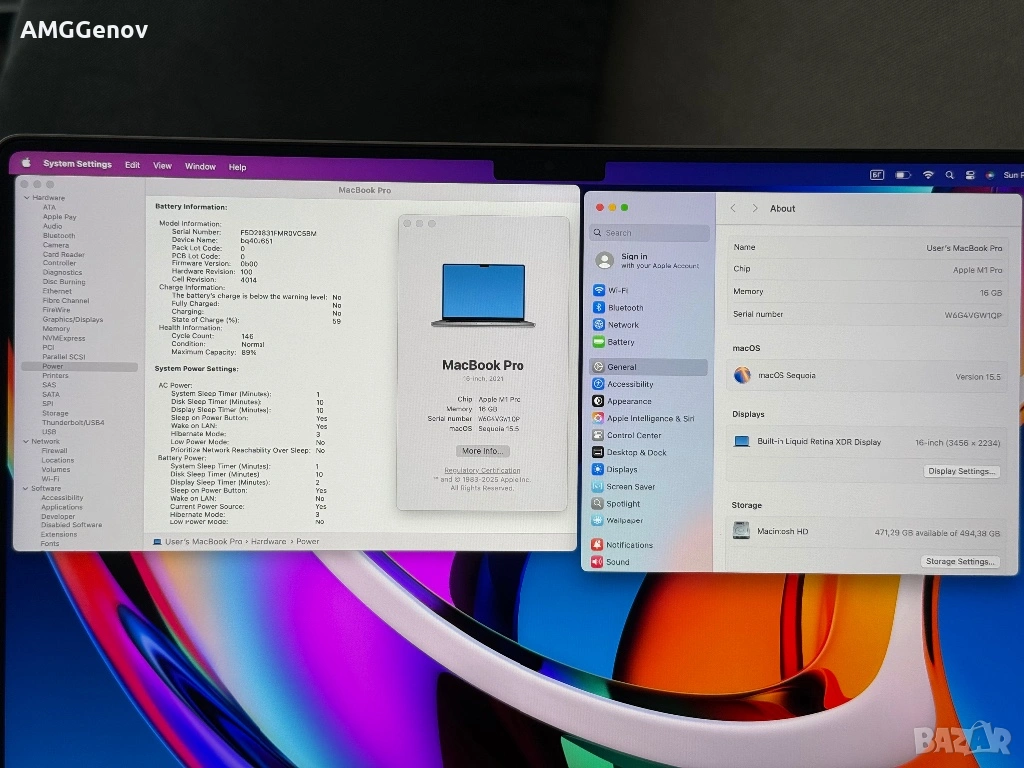
Task: Go to Control Center settings
Action: pyautogui.click(x=633, y=435)
